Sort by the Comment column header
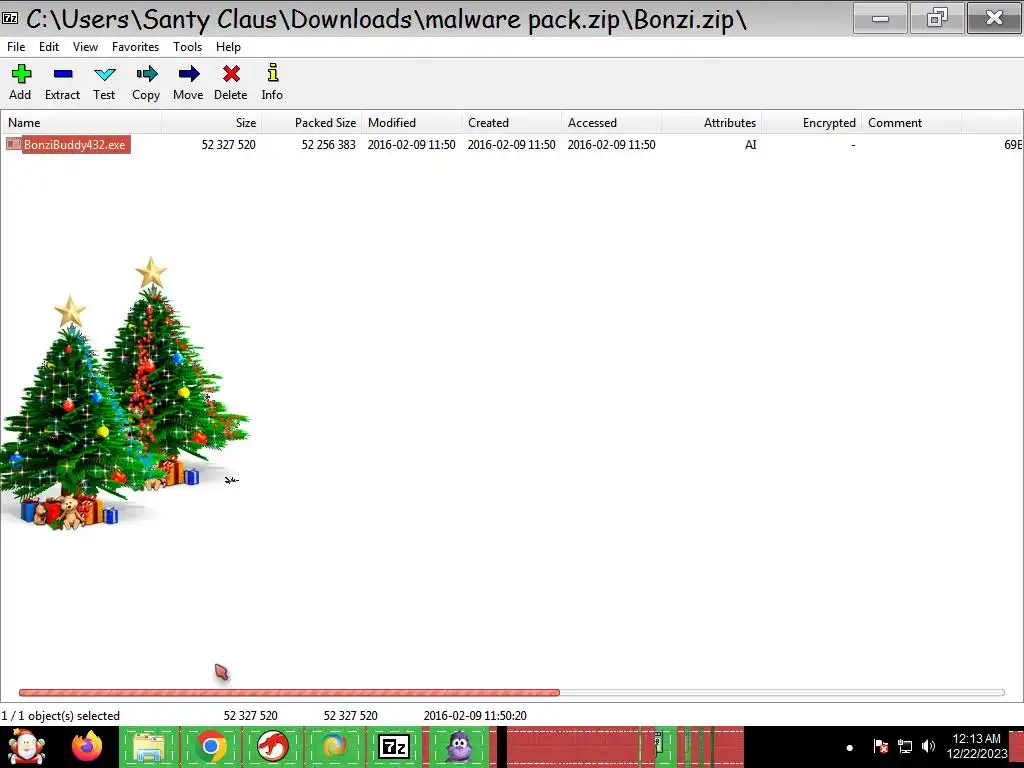Image resolution: width=1024 pixels, height=768 pixels. (x=911, y=123)
